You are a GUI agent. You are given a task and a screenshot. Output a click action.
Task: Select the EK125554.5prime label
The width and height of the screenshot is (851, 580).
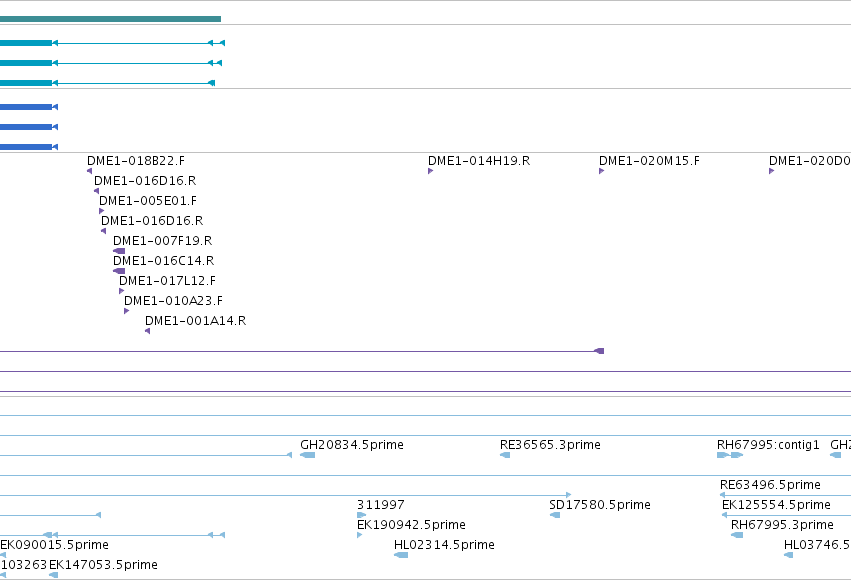(x=776, y=505)
